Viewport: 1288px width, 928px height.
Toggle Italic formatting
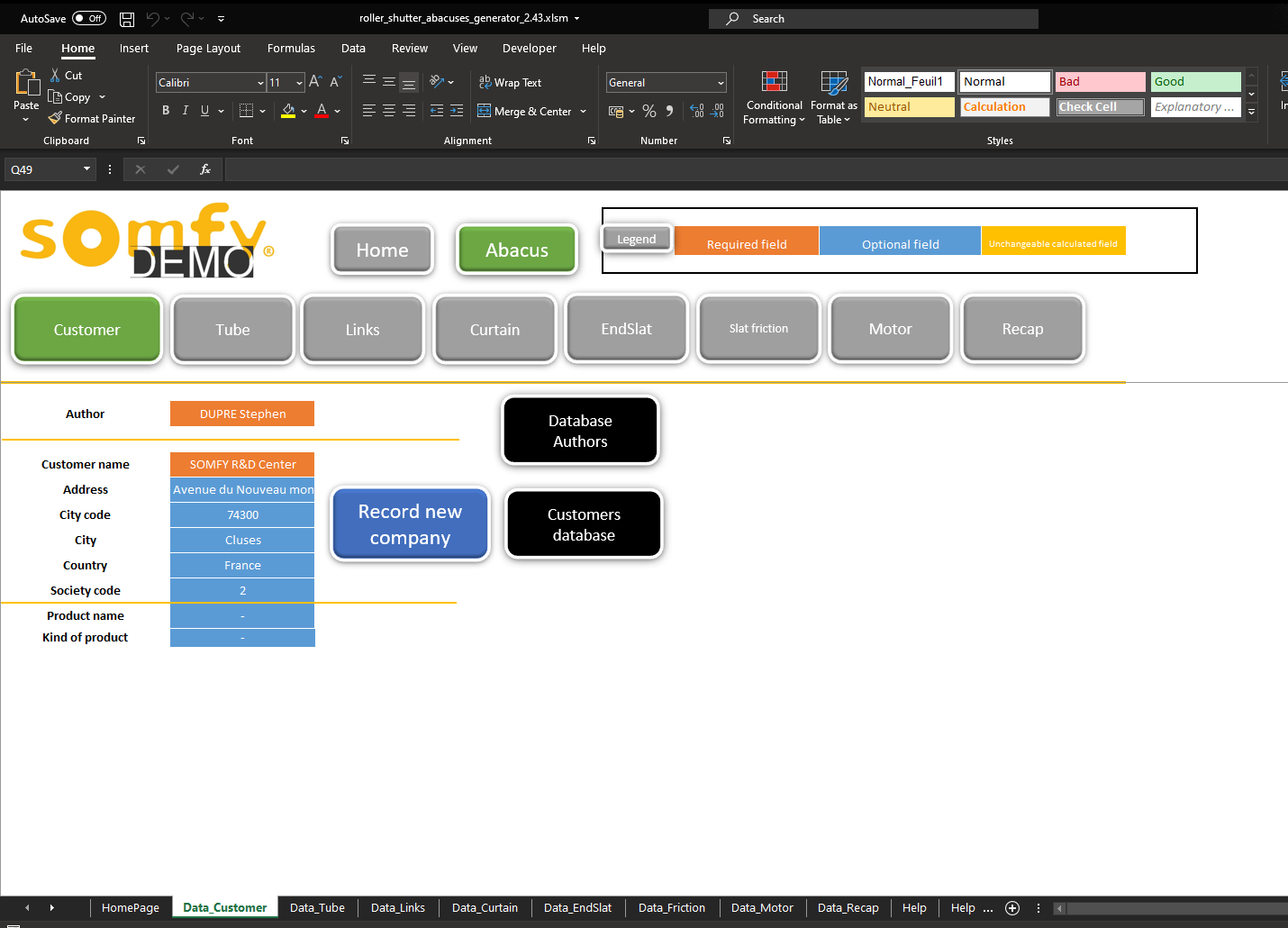(186, 111)
